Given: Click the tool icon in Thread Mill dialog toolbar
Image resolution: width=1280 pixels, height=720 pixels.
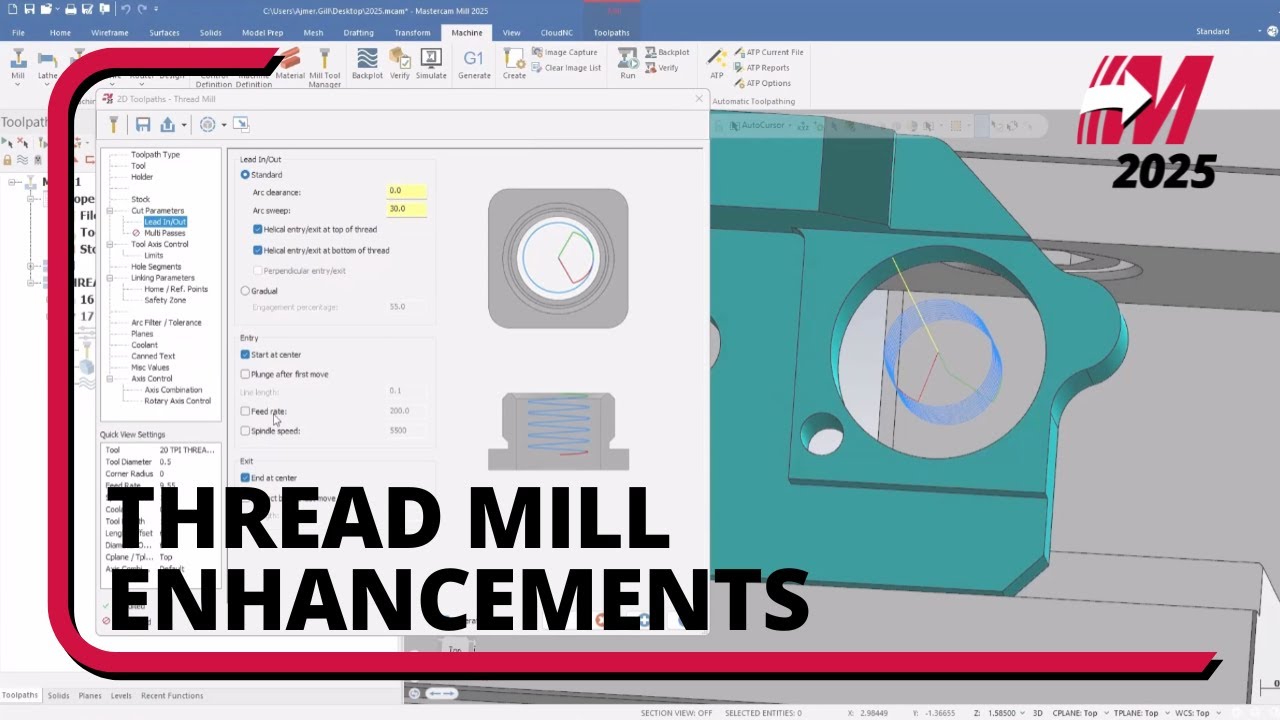Looking at the screenshot, I should coord(114,124).
